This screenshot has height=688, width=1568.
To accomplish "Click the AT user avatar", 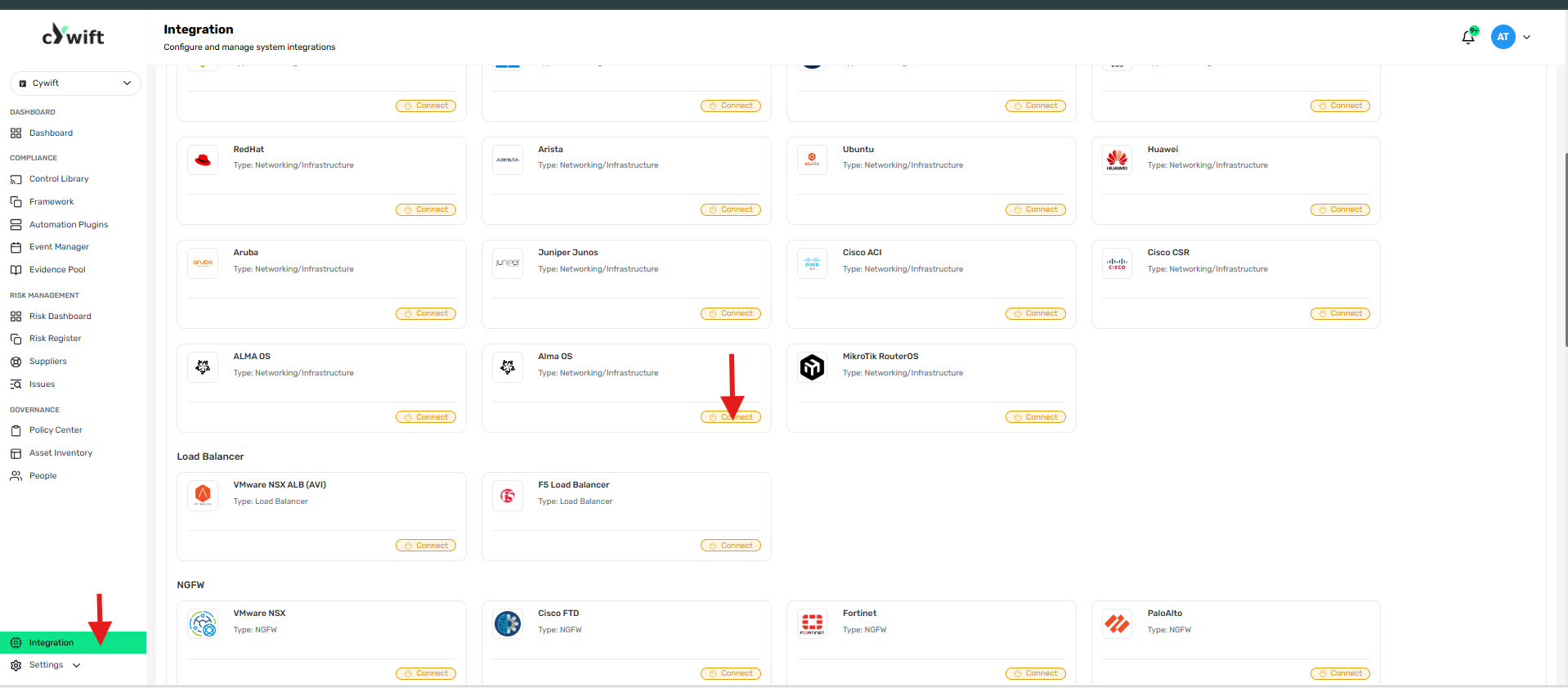I will tap(1503, 37).
